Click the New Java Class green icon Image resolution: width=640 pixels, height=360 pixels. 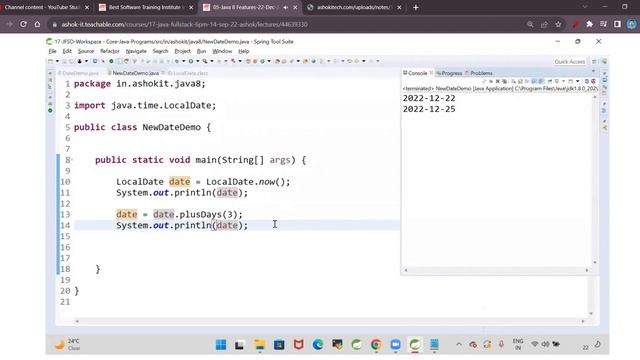(x=263, y=61)
